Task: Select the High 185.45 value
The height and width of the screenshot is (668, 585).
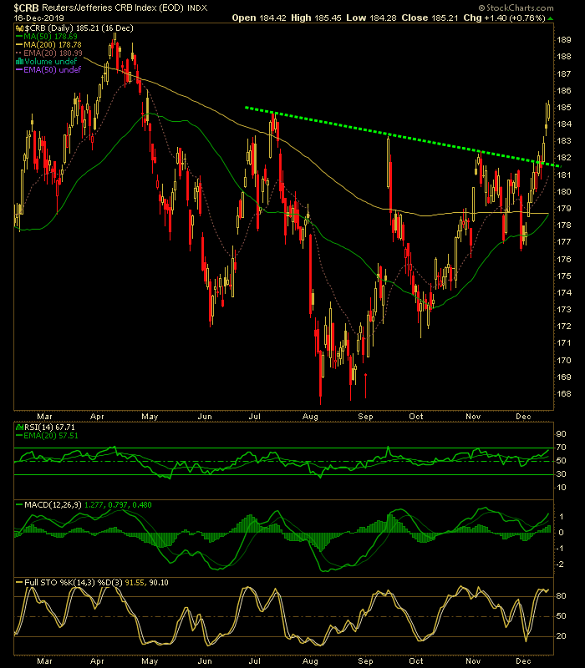Action: point(316,18)
